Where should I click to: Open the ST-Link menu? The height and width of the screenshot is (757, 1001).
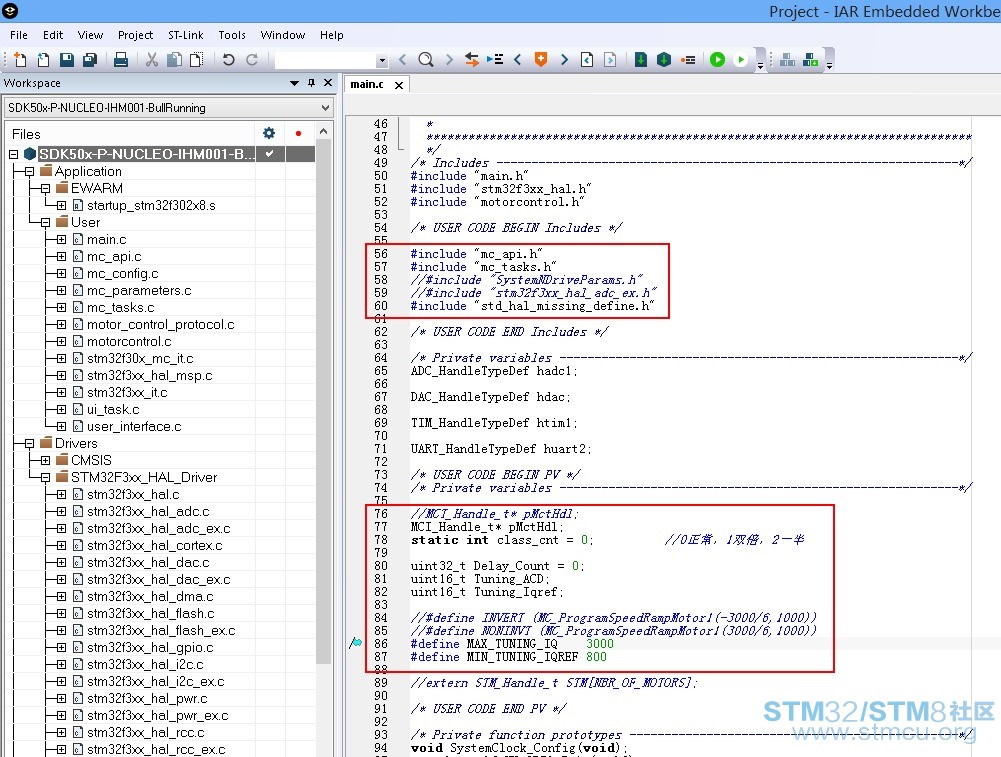(x=186, y=35)
